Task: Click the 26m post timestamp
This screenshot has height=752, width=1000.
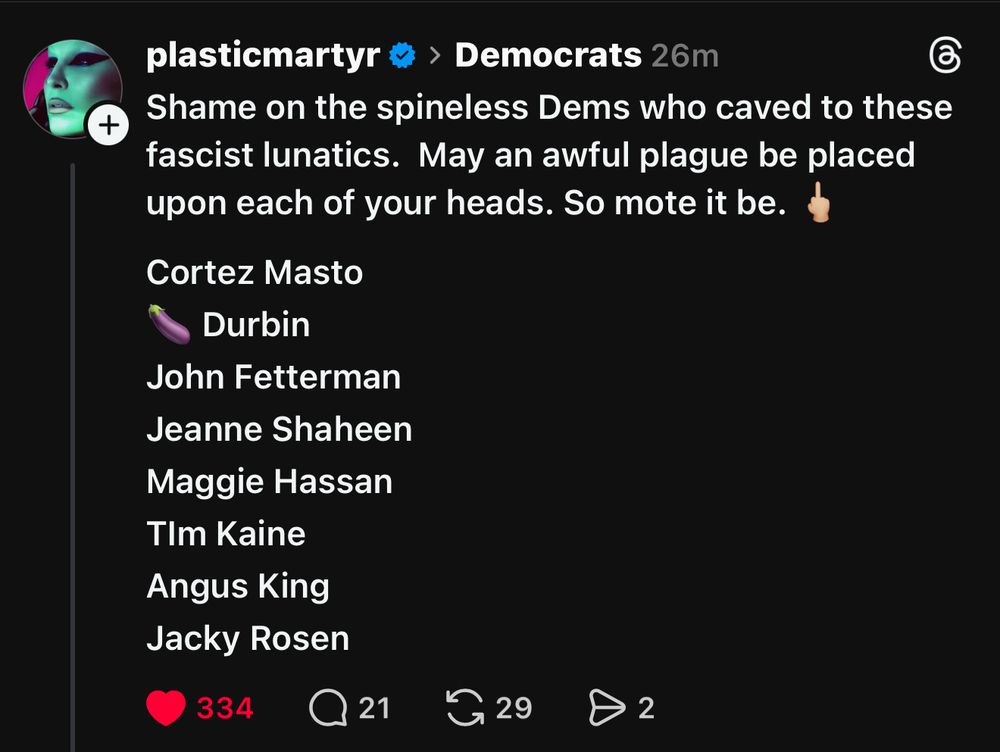Action: click(685, 56)
